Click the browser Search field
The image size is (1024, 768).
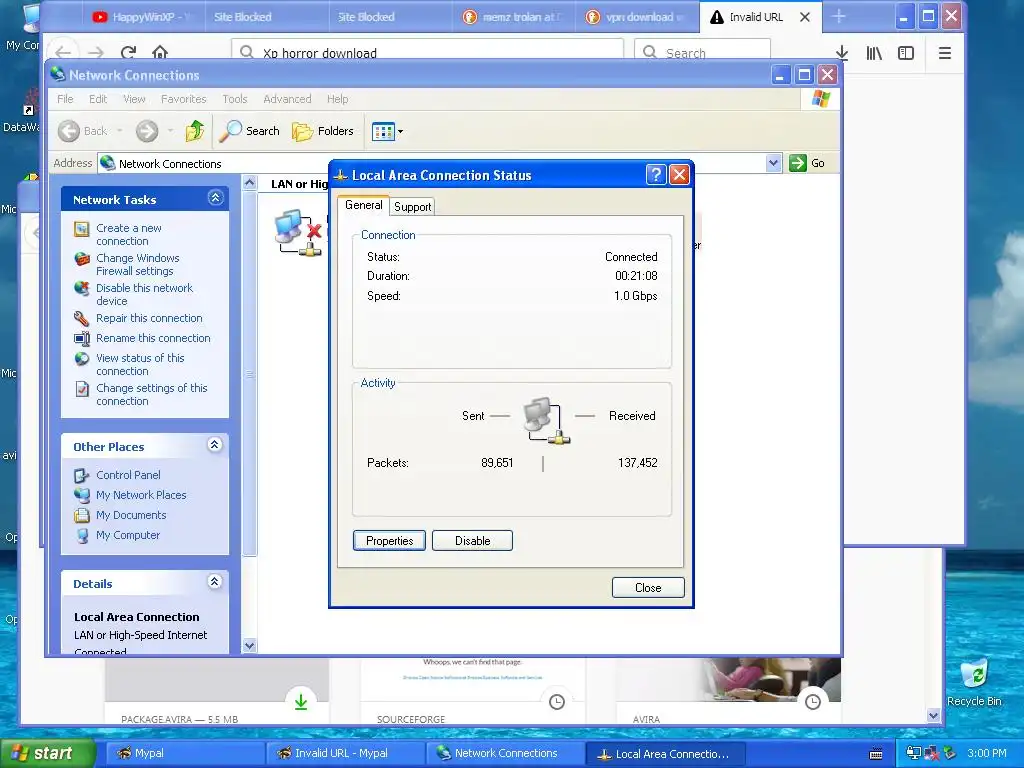(x=702, y=53)
